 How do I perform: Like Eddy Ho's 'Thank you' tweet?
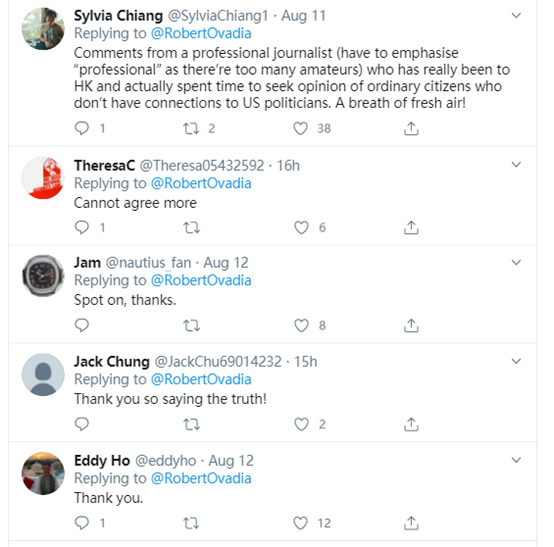point(301,523)
